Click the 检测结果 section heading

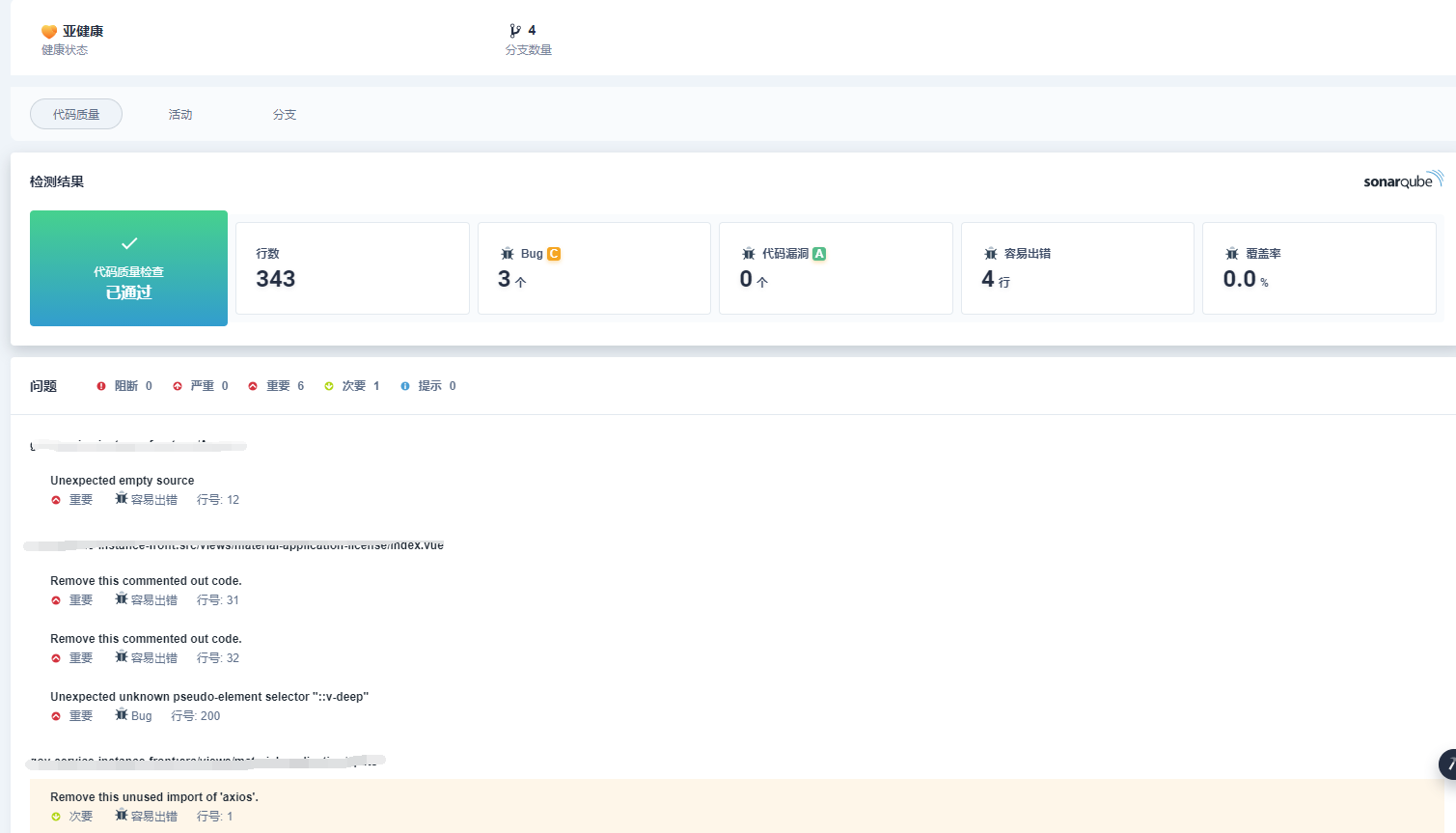point(57,181)
